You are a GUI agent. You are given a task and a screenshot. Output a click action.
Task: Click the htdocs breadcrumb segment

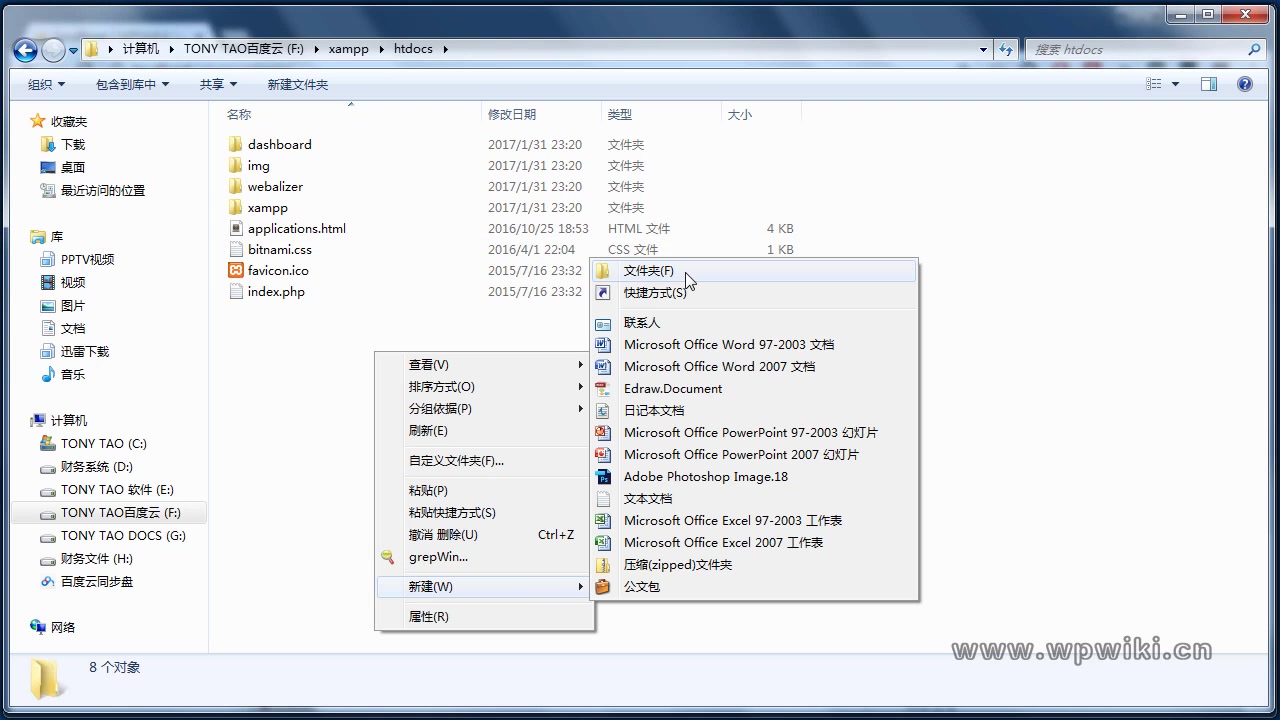point(413,49)
